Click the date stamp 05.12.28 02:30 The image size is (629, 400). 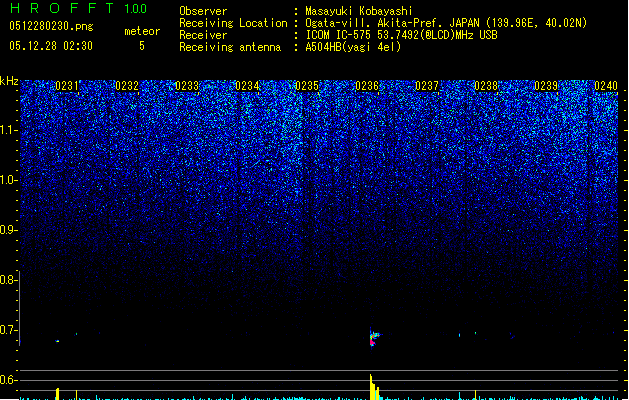(x=51, y=46)
